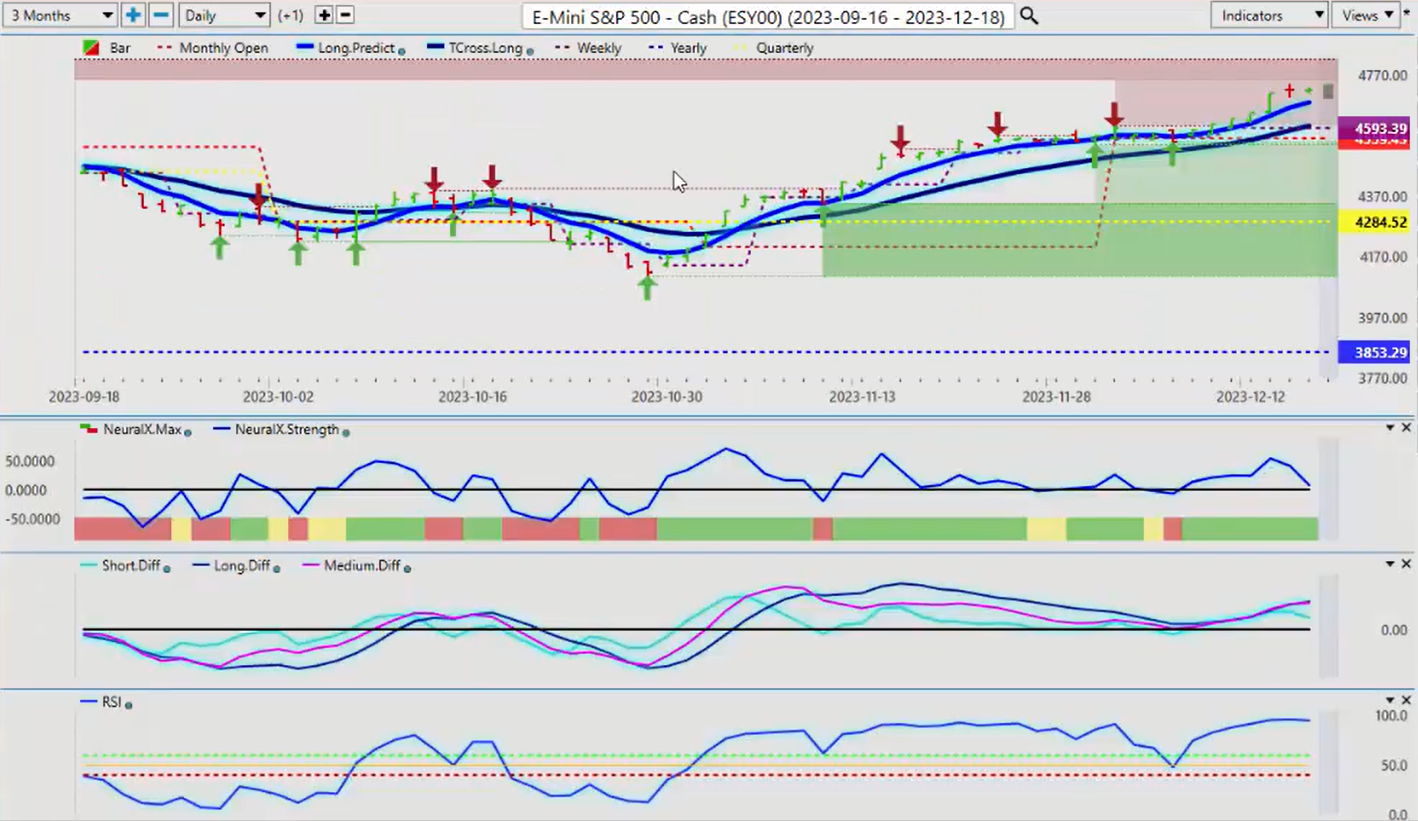Open the NeuralX panel options arrow
The width and height of the screenshot is (1418, 821).
1390,428
